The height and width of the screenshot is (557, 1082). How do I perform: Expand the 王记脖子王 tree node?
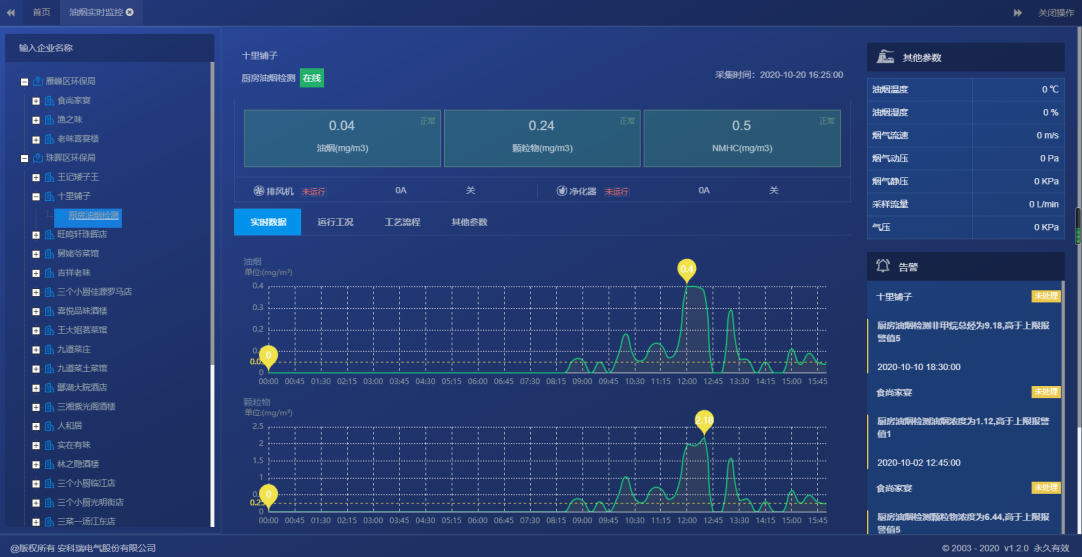[x=36, y=177]
